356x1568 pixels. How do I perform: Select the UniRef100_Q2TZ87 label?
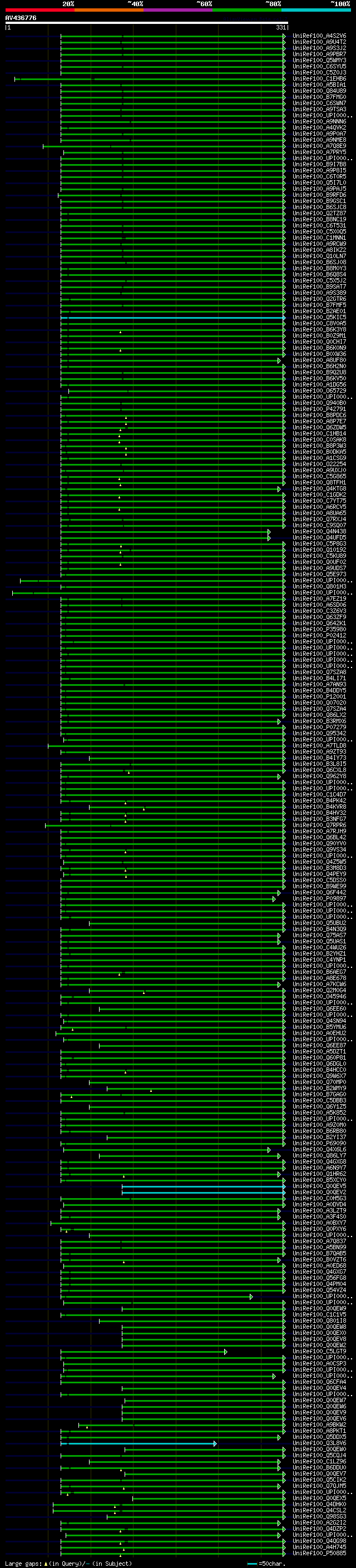pyautogui.click(x=319, y=214)
